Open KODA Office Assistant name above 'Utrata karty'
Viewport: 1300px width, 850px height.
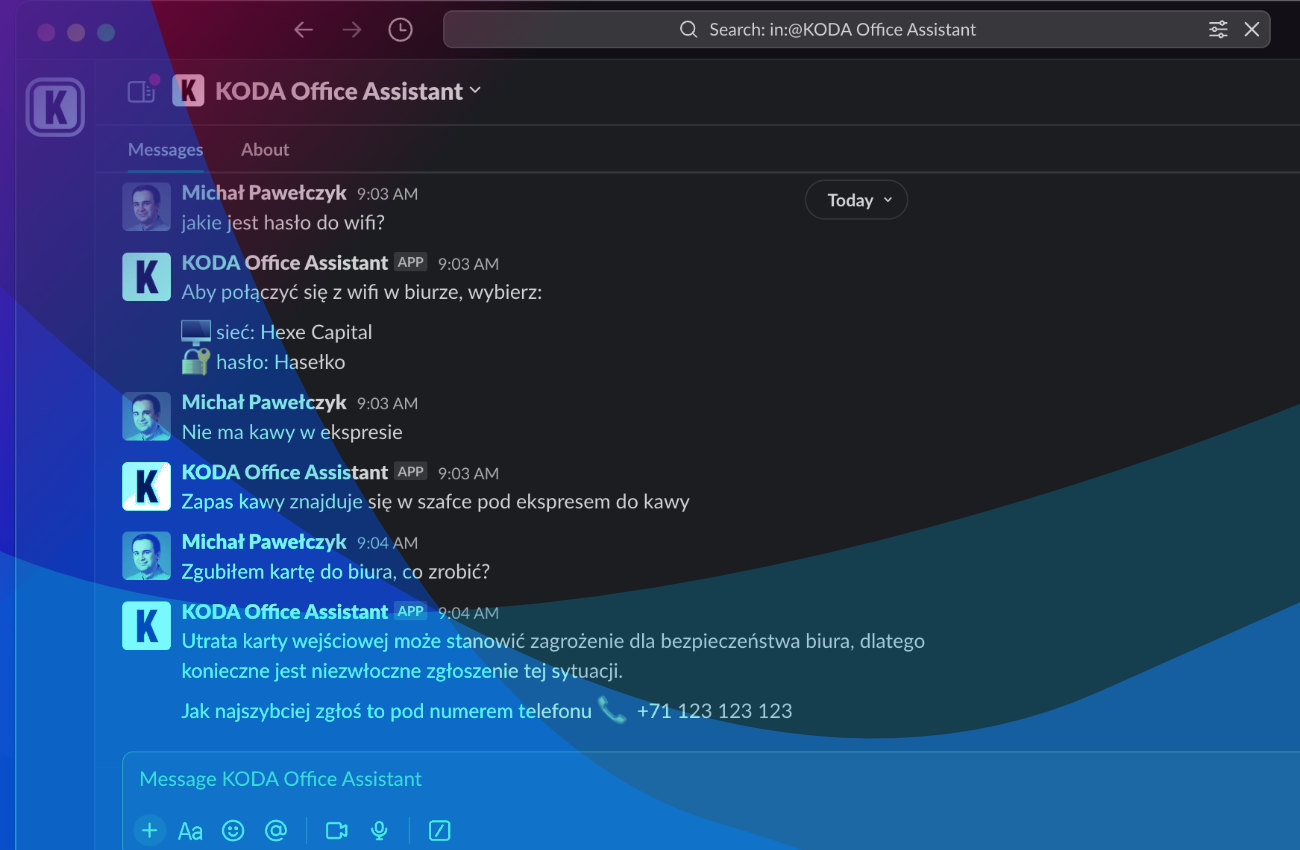coord(285,612)
